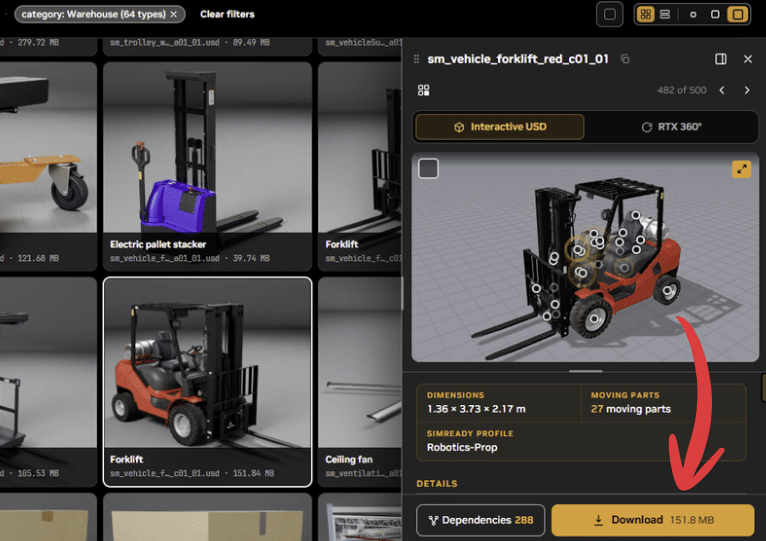Switch to grid view layout

(645, 14)
